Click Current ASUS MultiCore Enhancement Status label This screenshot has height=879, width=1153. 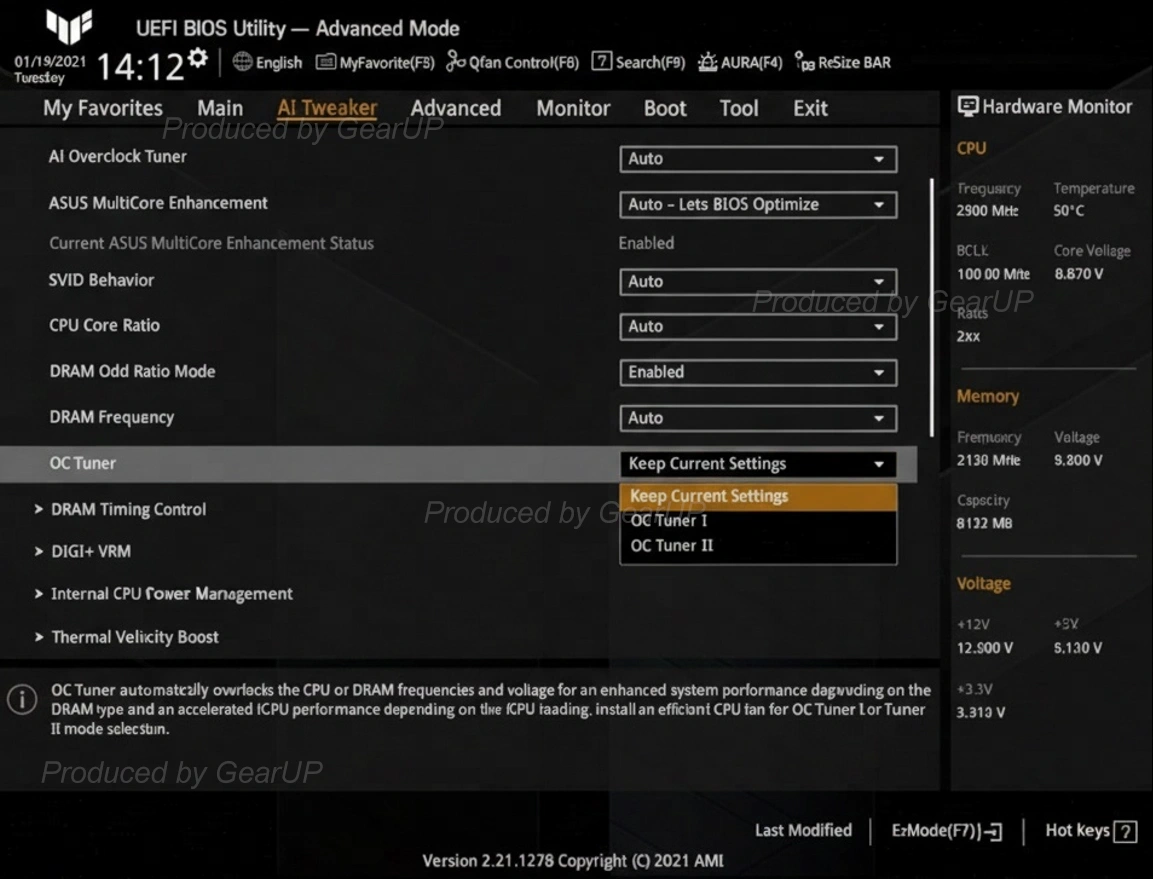pos(212,243)
